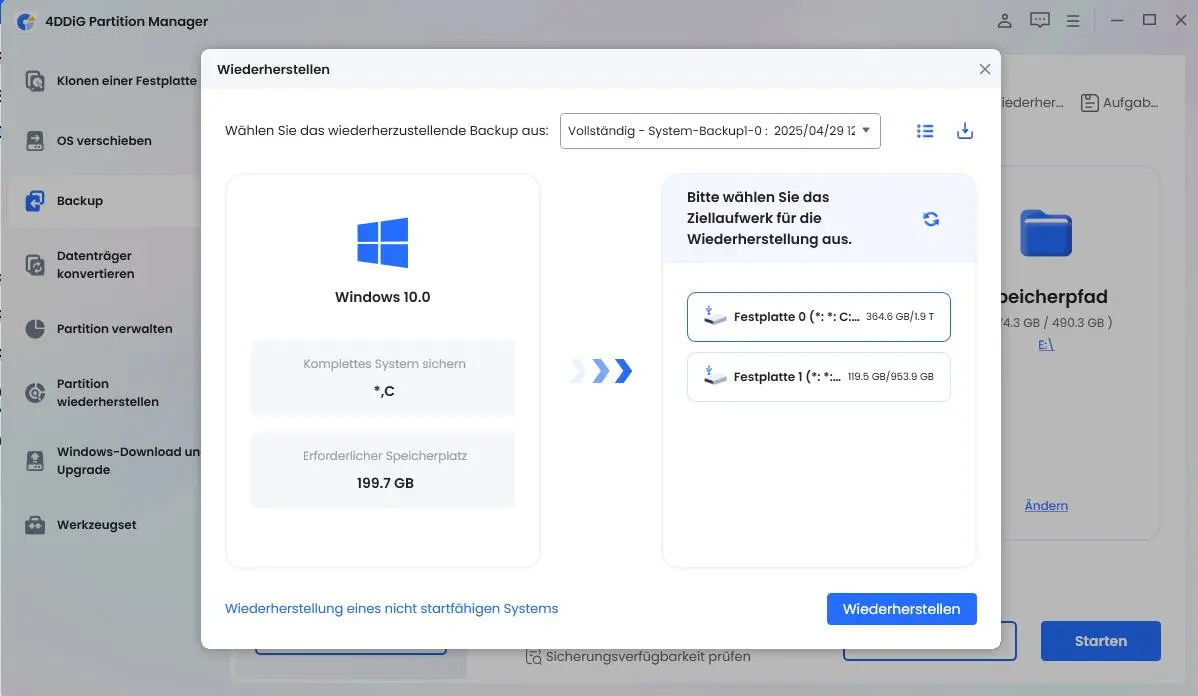Screen dimensions: 1198x696
Task: Refresh the target drive list
Action: point(931,219)
